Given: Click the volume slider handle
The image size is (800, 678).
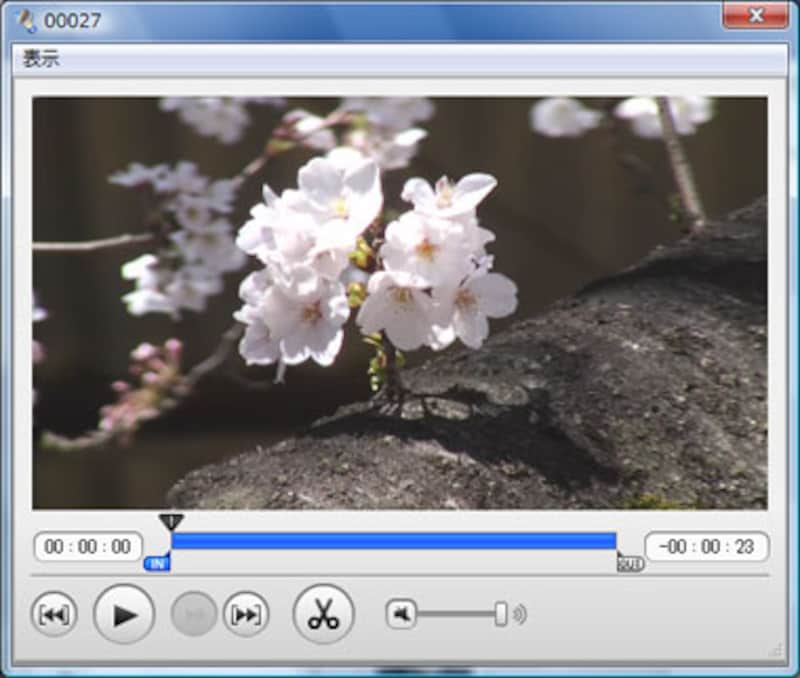Looking at the screenshot, I should click(x=500, y=614).
